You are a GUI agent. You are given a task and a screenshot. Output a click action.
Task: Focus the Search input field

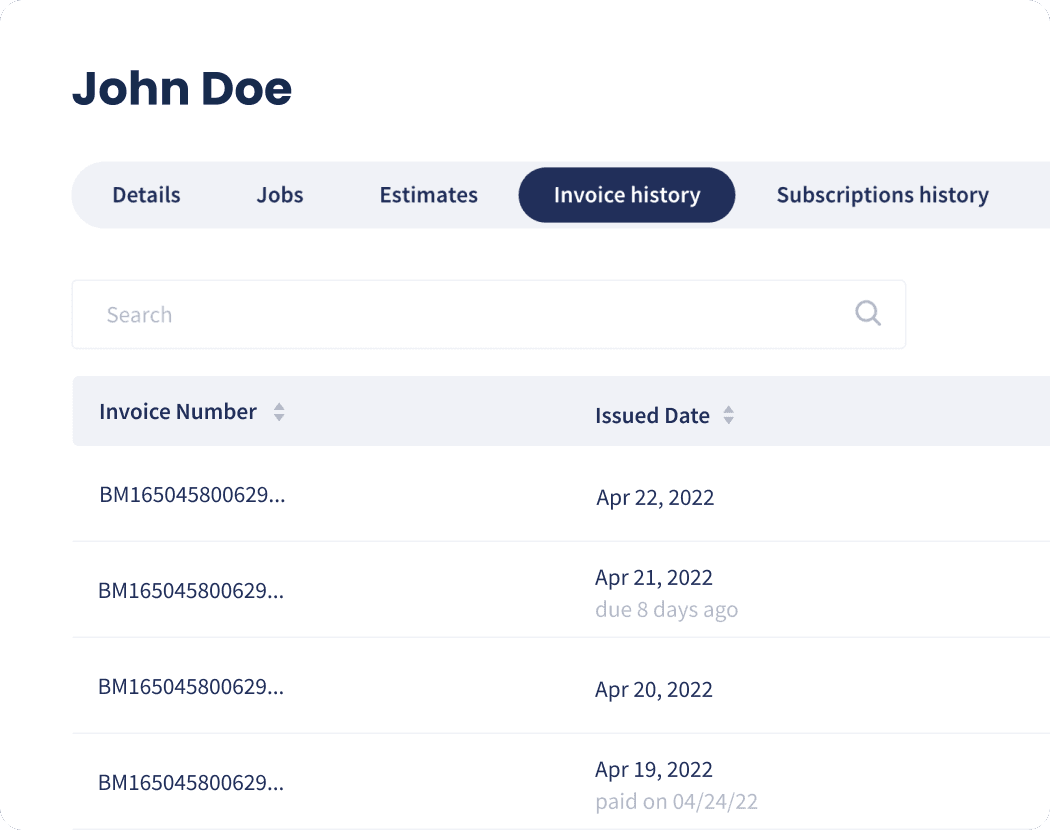489,314
